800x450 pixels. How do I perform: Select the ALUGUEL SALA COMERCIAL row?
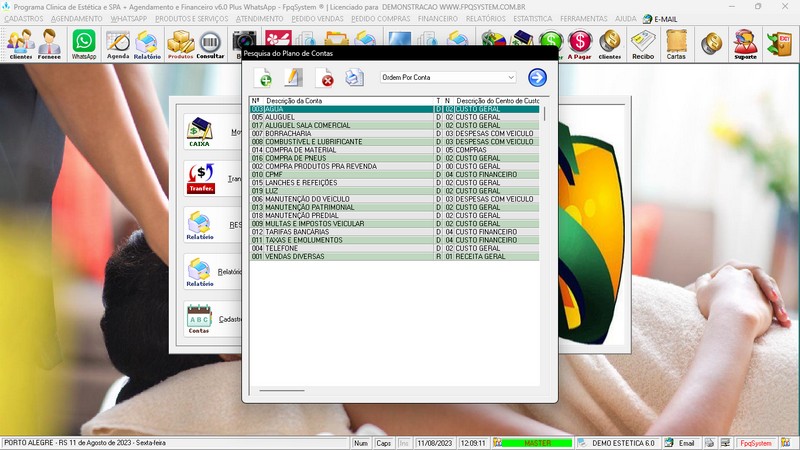tap(308, 125)
